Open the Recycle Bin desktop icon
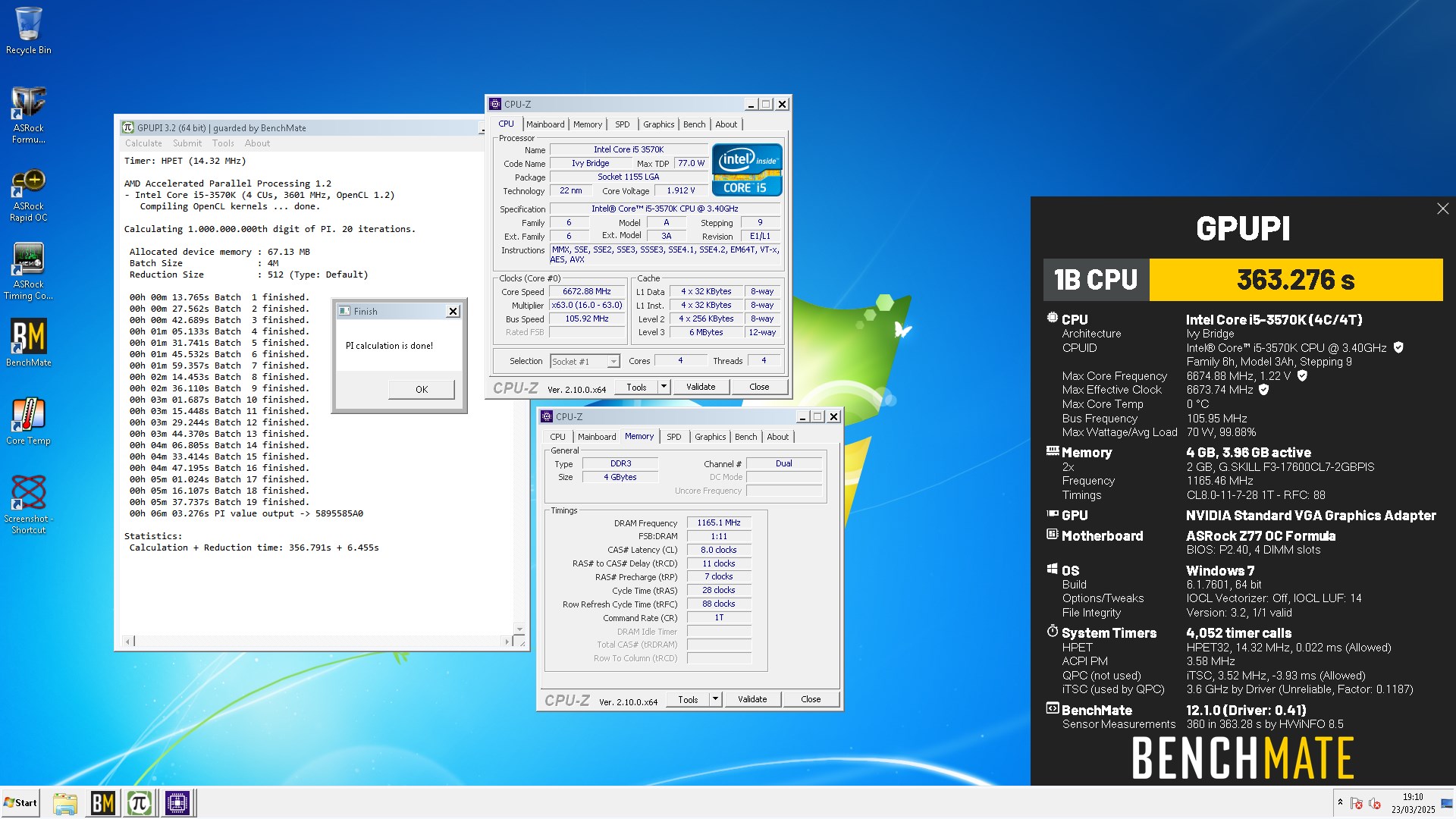This screenshot has height=819, width=1456. pos(28,31)
